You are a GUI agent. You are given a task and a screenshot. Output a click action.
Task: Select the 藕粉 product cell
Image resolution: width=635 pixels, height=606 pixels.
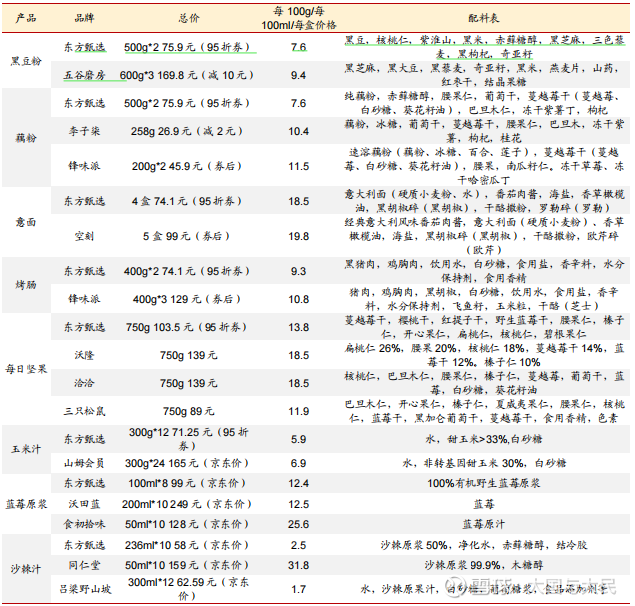(x=26, y=138)
